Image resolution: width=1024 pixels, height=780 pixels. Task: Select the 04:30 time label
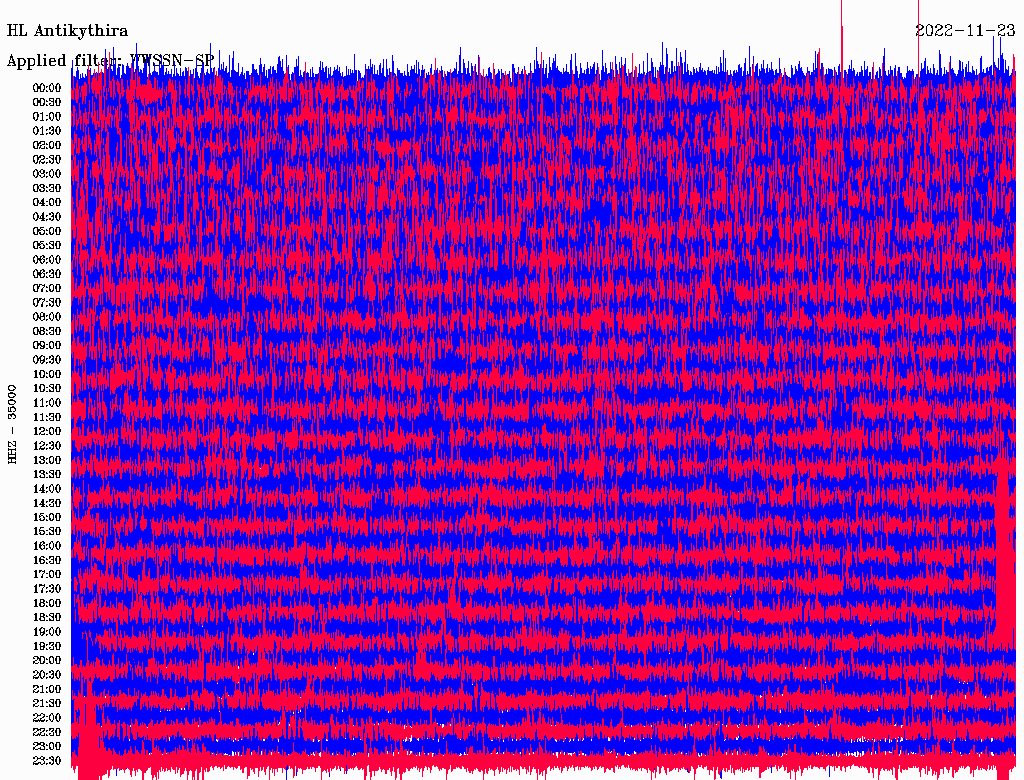point(47,217)
